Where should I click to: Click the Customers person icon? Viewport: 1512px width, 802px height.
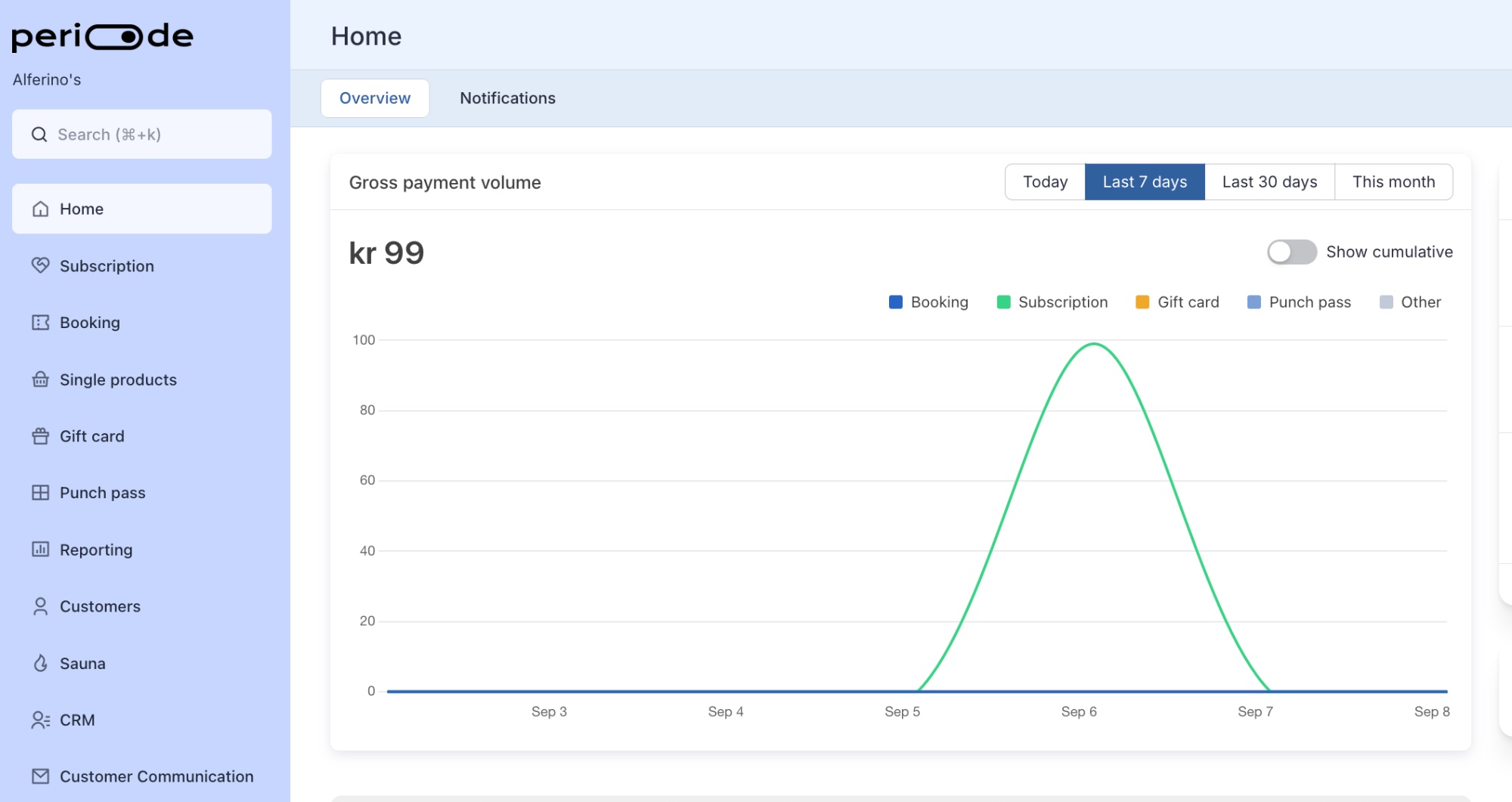click(41, 606)
